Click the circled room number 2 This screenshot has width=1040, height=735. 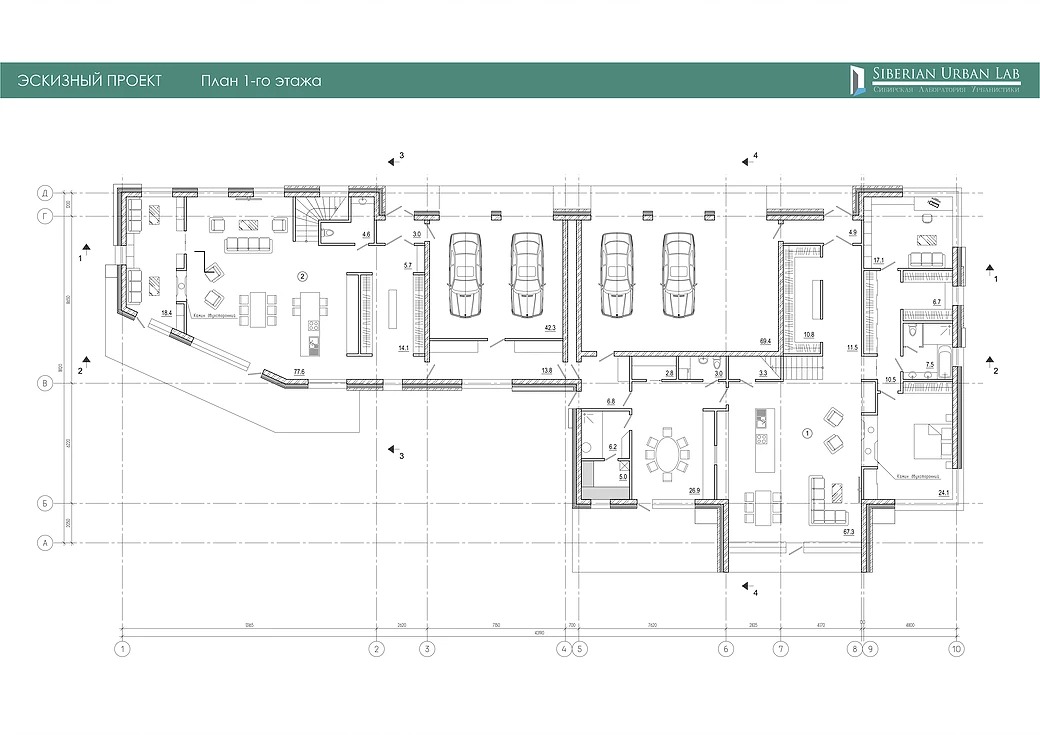pos(301,274)
